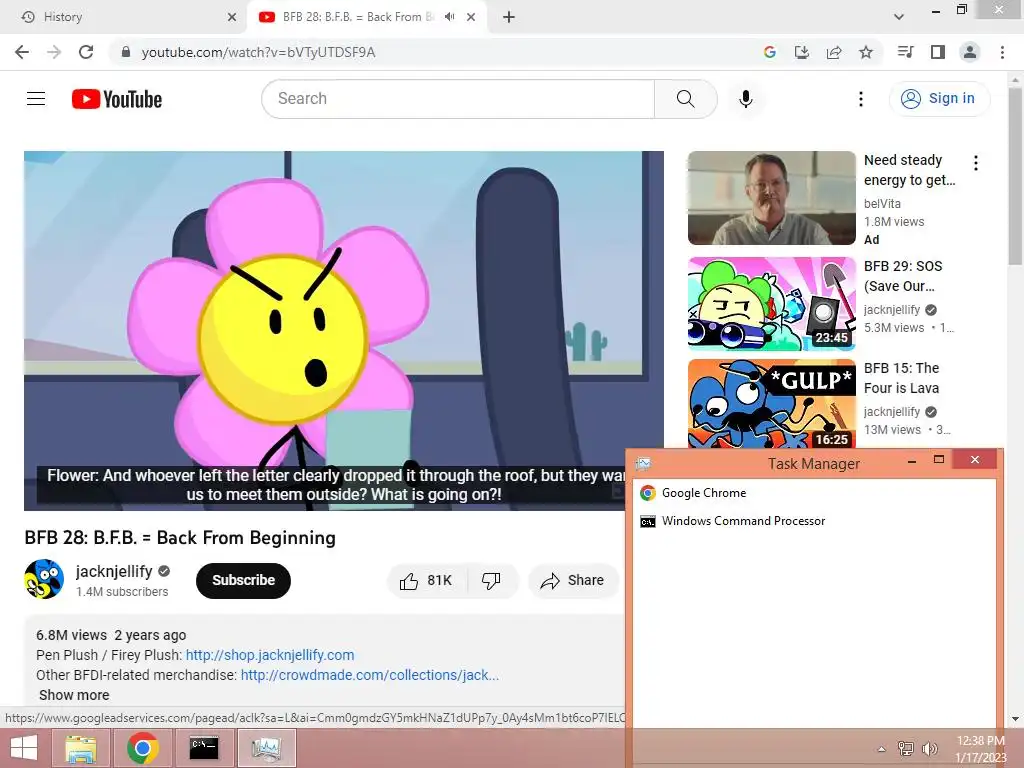Click Chrome icon on taskbar
Screen dimensions: 1024x768
tap(143, 748)
